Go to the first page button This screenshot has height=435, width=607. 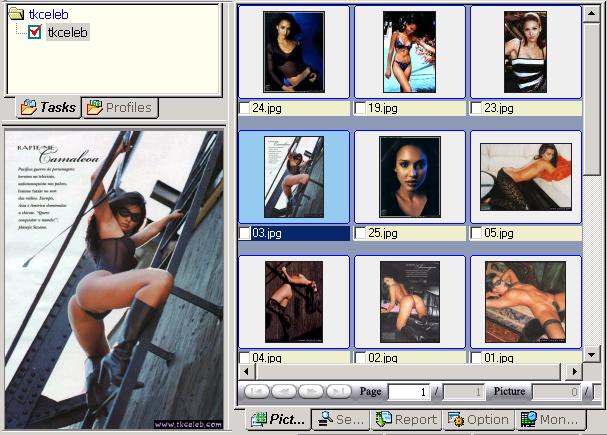click(x=256, y=391)
